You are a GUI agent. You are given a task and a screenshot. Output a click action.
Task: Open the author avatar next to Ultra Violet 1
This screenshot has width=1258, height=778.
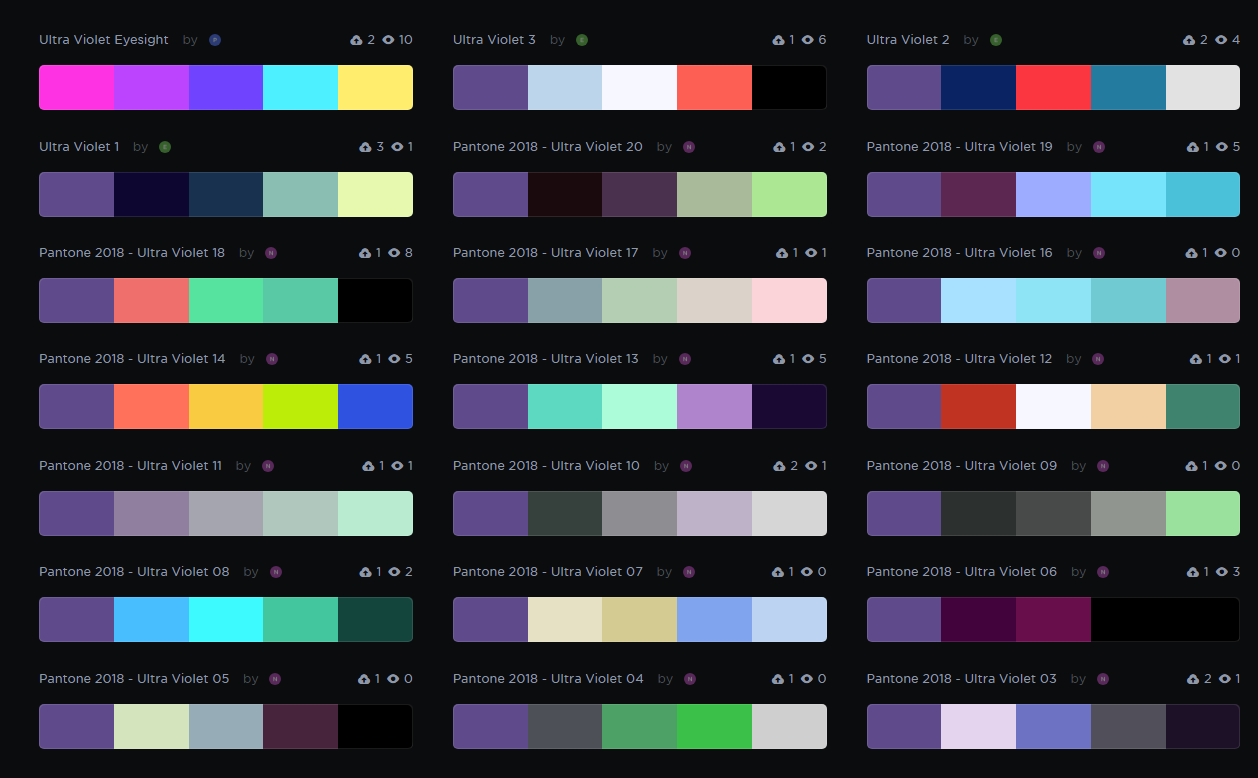click(165, 147)
